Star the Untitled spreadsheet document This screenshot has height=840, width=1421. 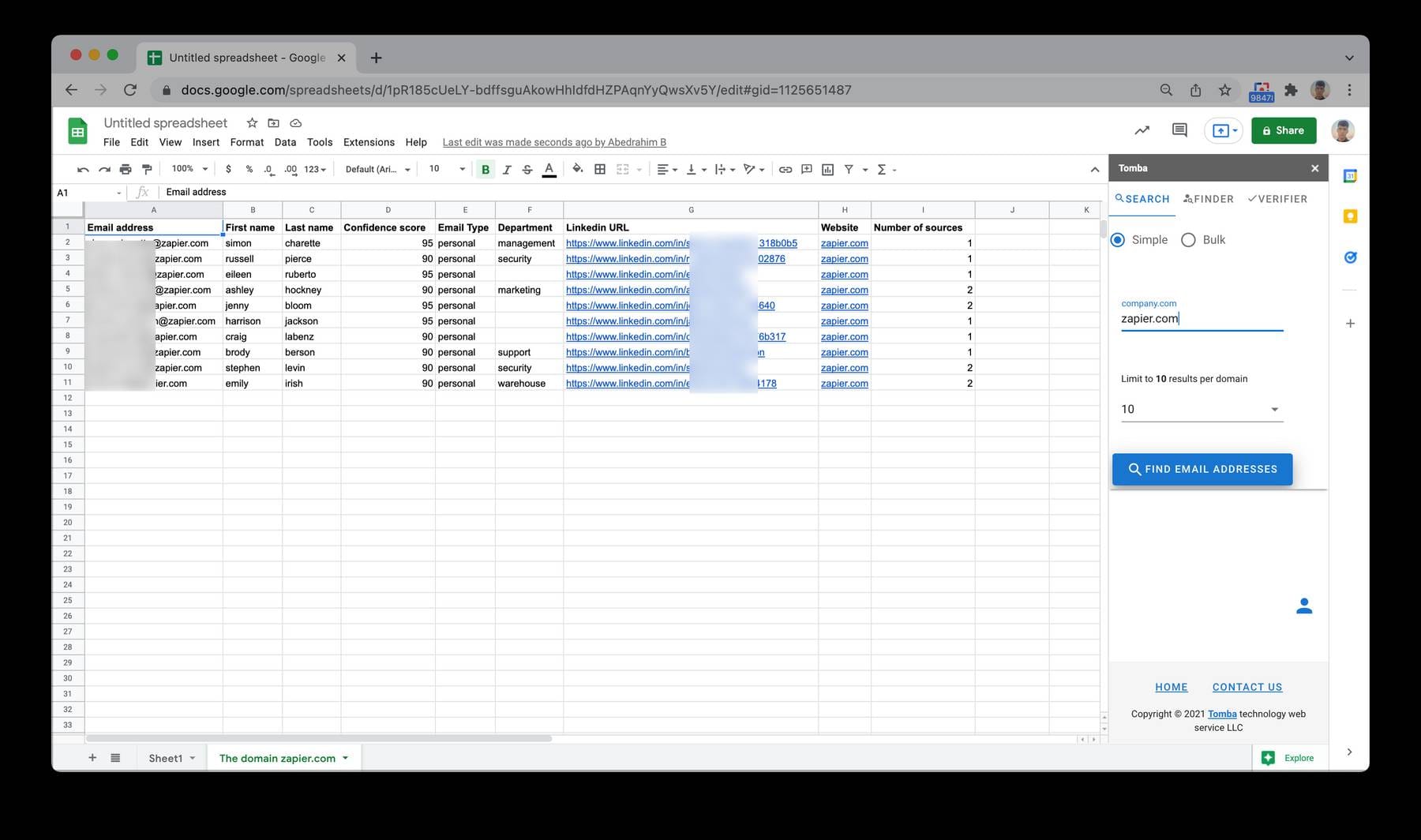click(252, 123)
